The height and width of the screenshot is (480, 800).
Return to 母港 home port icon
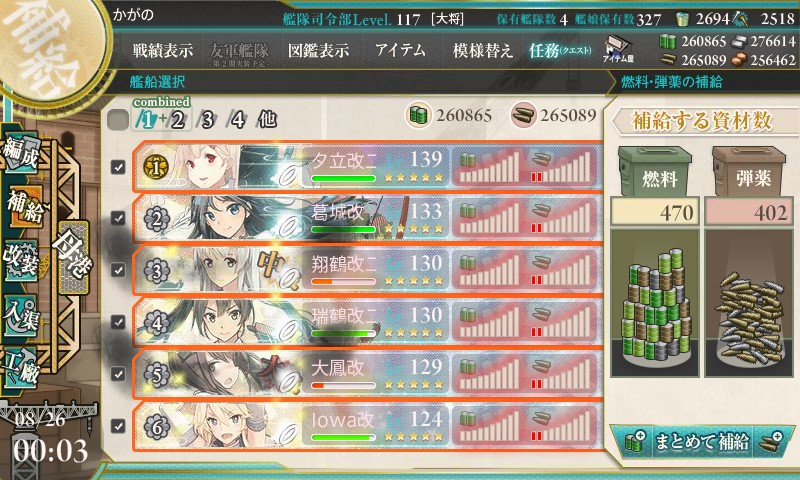(x=73, y=256)
